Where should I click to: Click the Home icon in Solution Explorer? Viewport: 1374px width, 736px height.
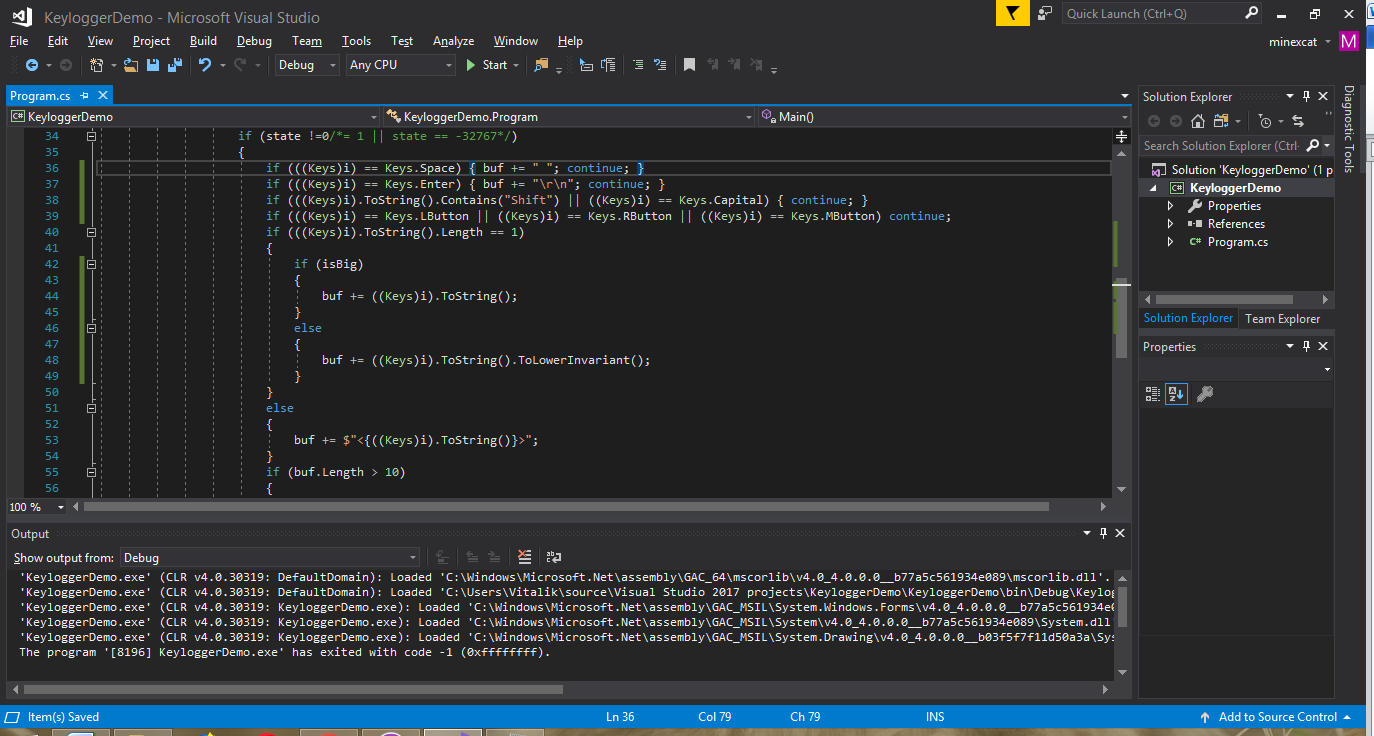point(1199,121)
